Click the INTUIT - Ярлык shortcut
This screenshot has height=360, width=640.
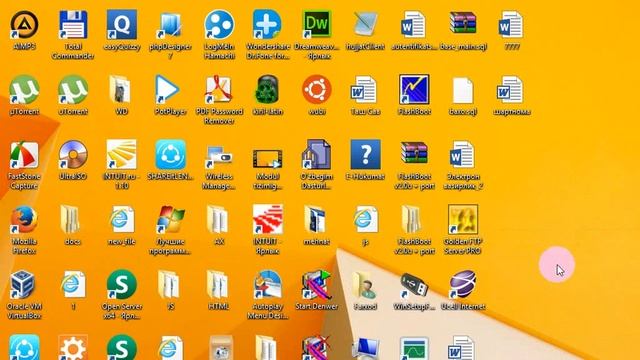[x=267, y=220]
